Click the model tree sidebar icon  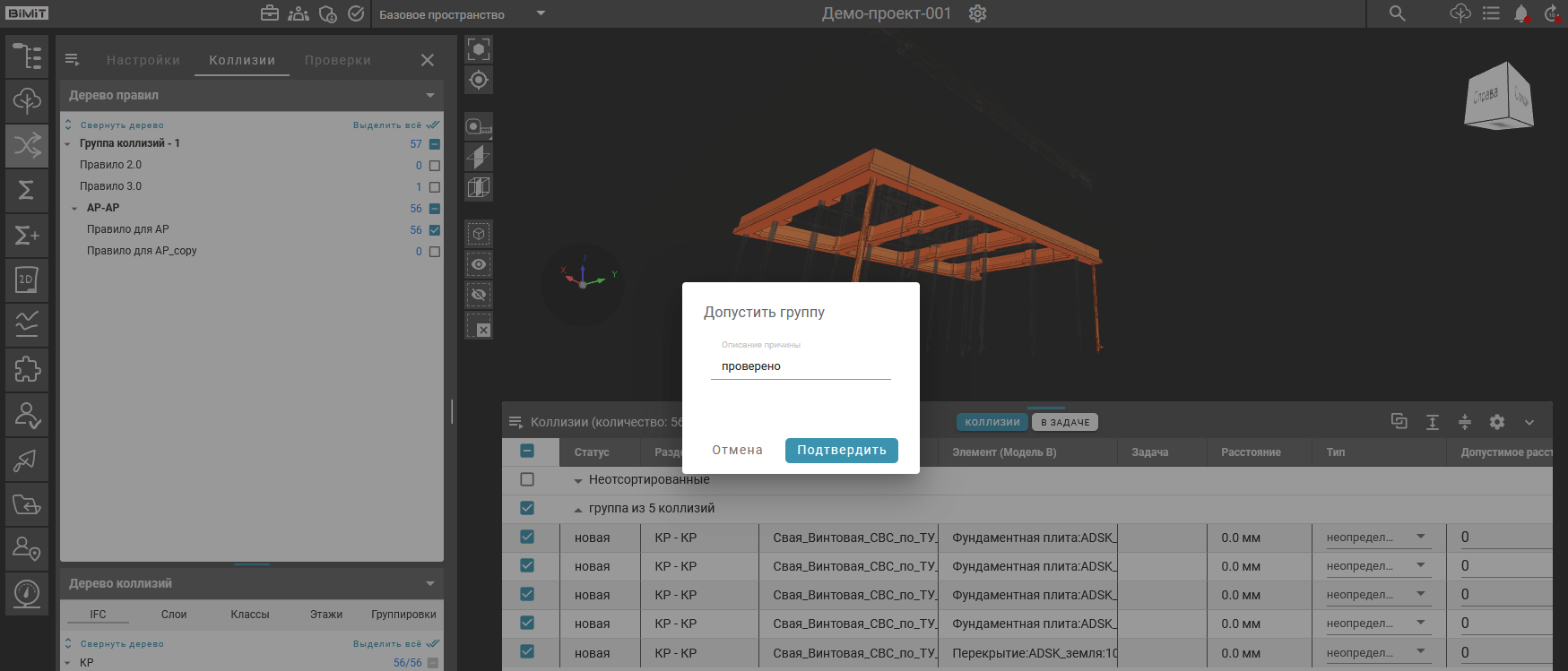27,56
